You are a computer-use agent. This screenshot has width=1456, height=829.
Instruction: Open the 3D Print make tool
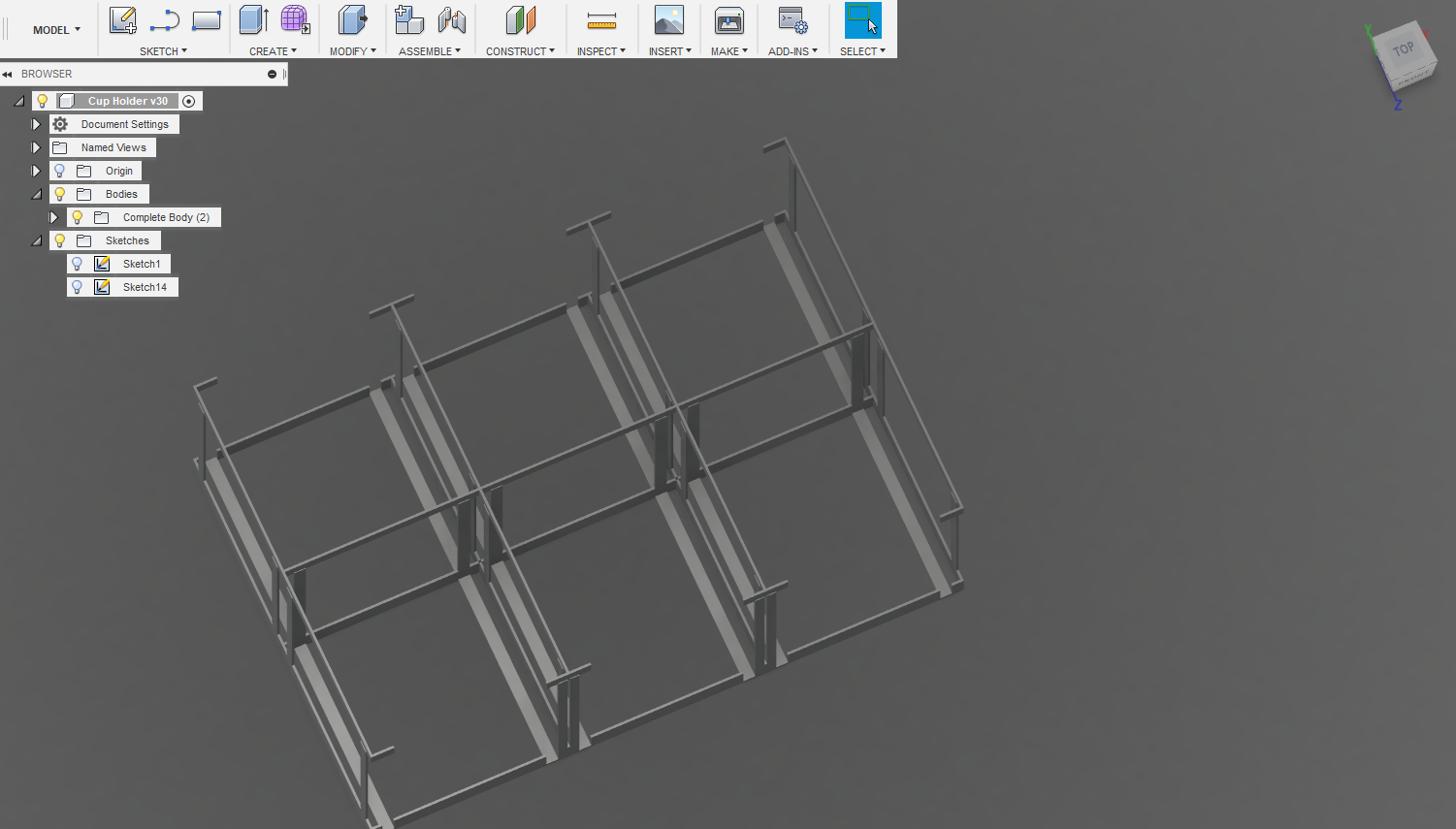(729, 20)
